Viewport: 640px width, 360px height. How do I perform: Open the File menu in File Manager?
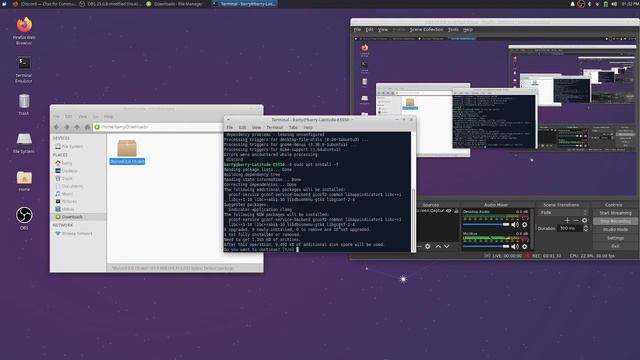pos(56,117)
